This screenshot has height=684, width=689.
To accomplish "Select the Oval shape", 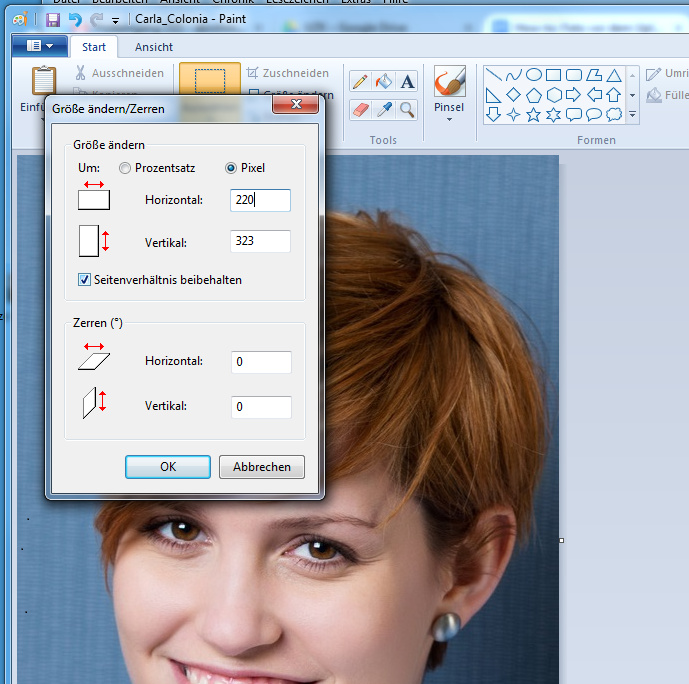I will click(x=534, y=75).
